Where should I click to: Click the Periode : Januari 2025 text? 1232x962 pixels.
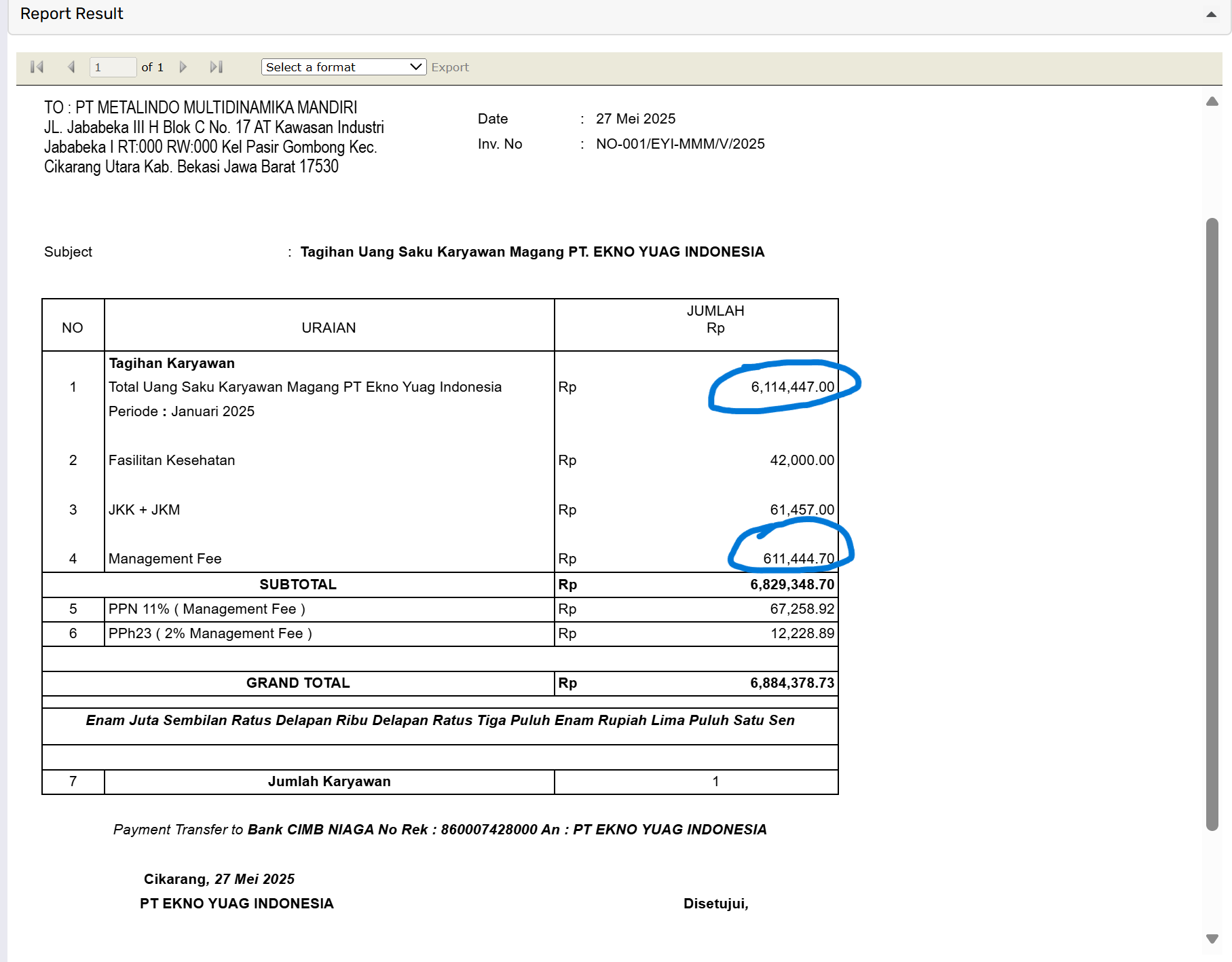pyautogui.click(x=181, y=411)
